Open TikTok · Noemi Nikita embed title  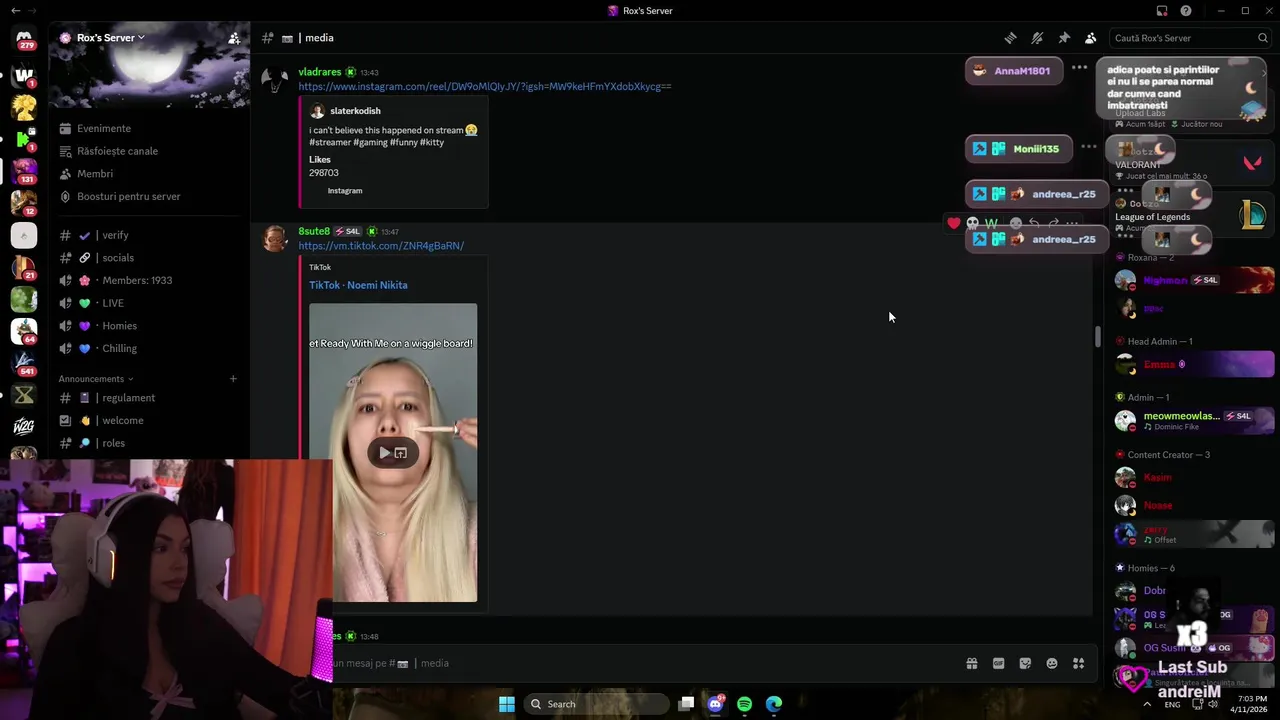(x=358, y=285)
